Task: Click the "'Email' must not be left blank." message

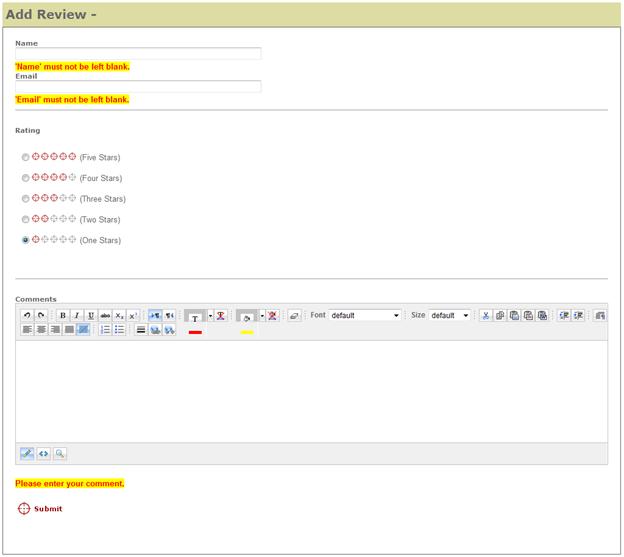Action: [x=72, y=99]
